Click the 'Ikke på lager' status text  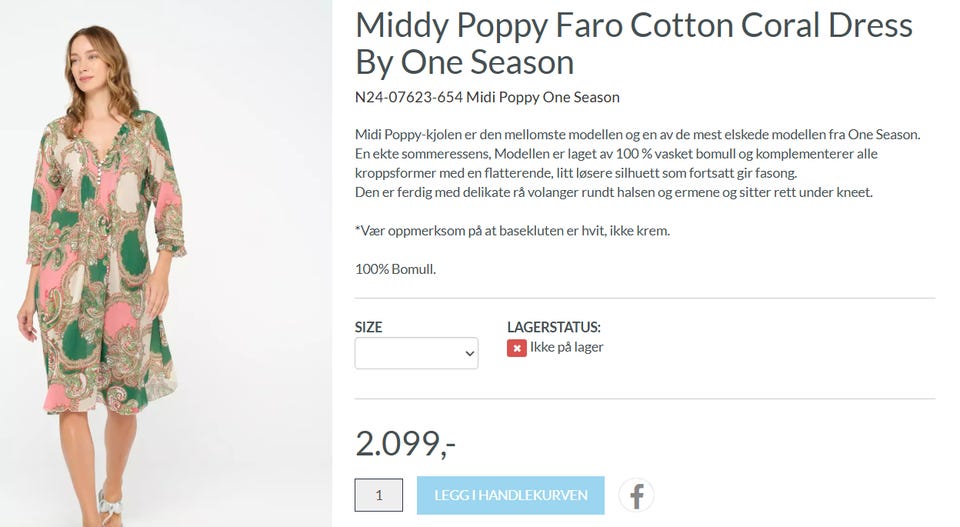566,347
